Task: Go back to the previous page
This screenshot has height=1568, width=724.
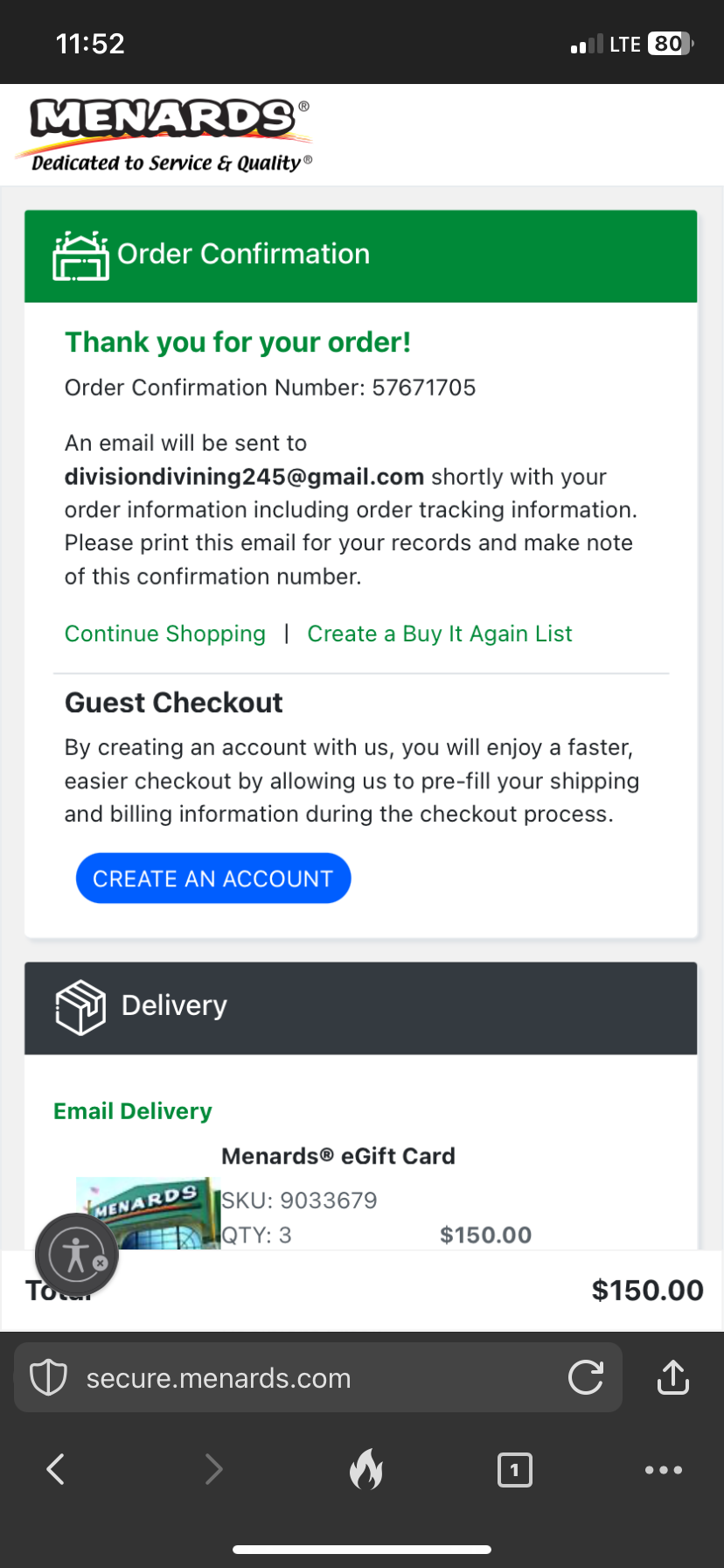Action: 56,1469
